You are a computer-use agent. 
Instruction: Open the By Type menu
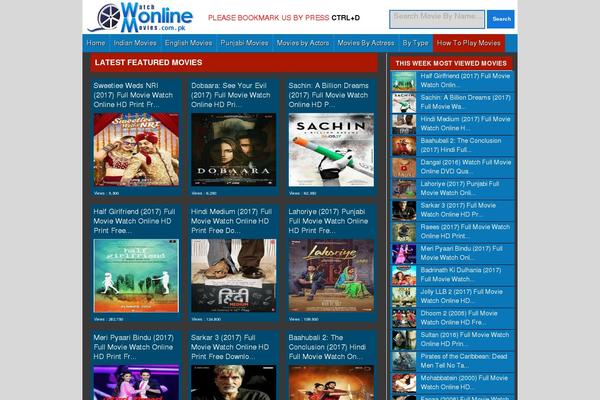pos(415,43)
